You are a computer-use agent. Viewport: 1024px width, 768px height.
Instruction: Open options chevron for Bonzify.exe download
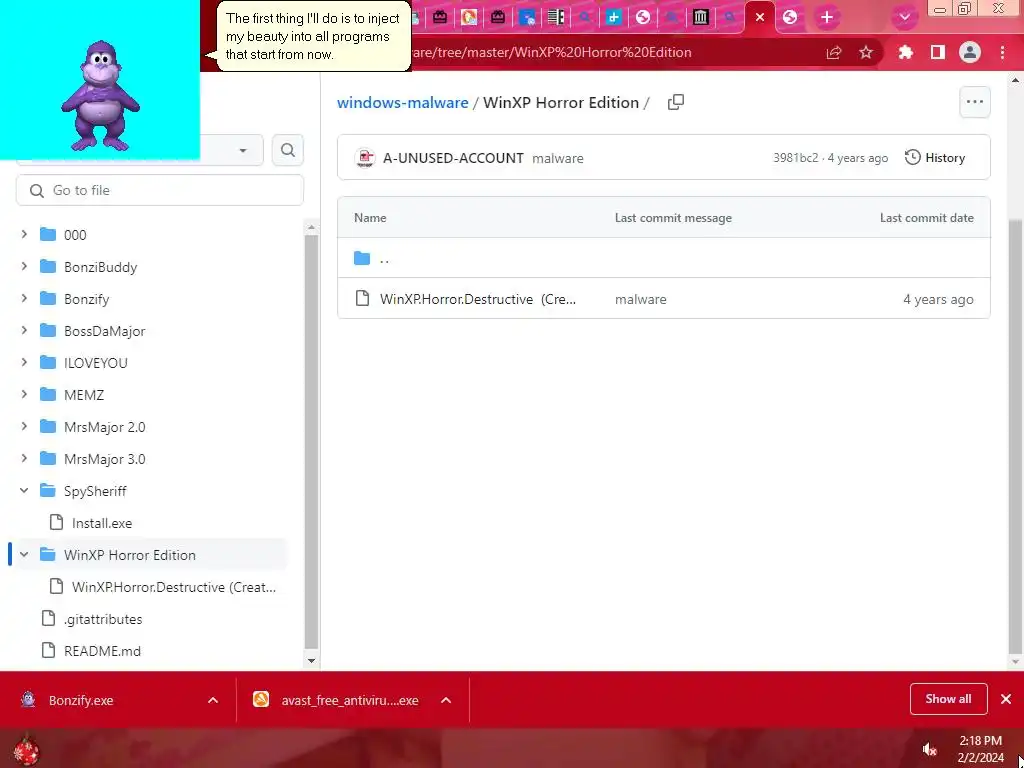213,700
